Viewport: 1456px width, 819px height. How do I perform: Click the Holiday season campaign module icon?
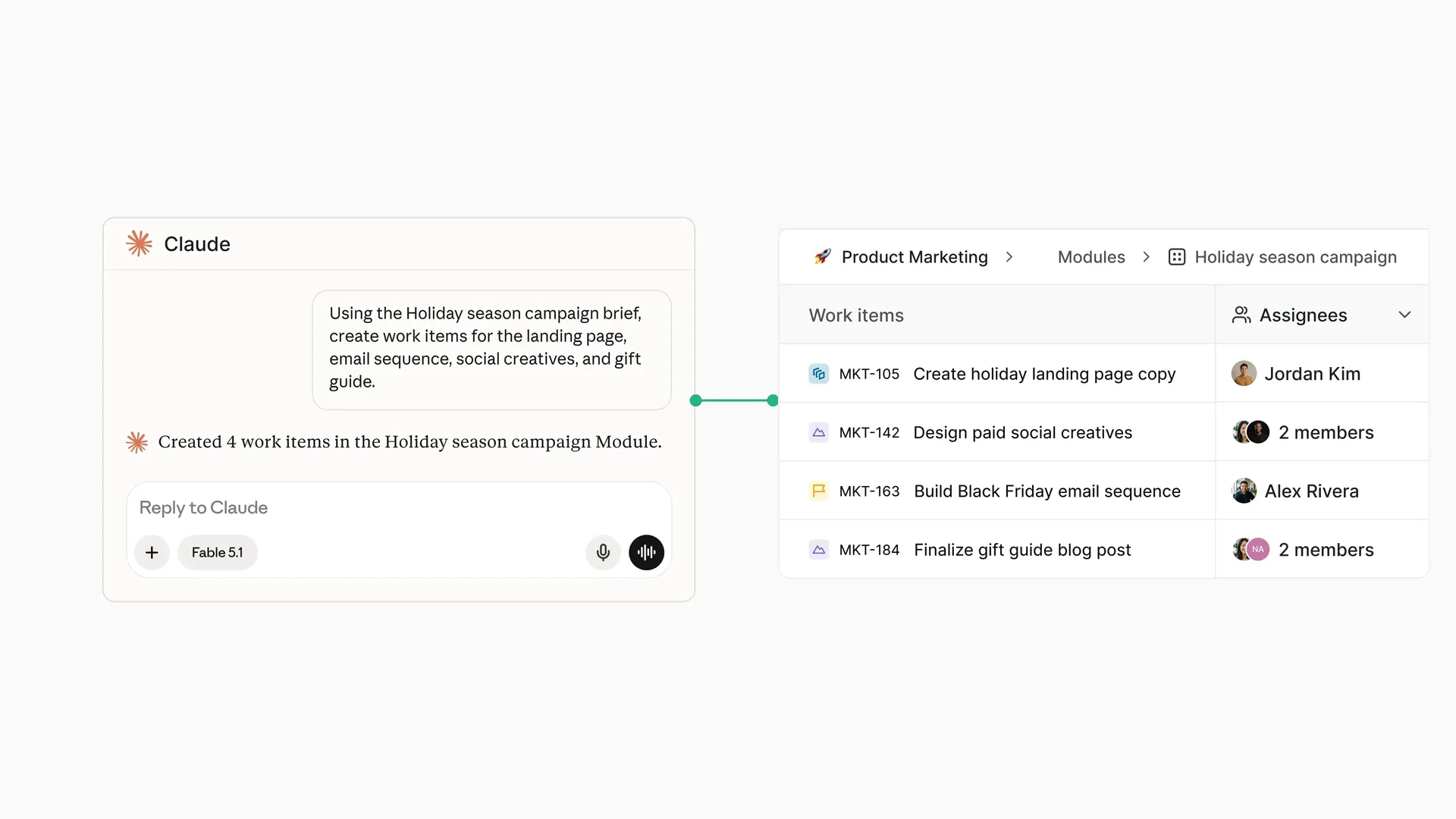point(1177,257)
